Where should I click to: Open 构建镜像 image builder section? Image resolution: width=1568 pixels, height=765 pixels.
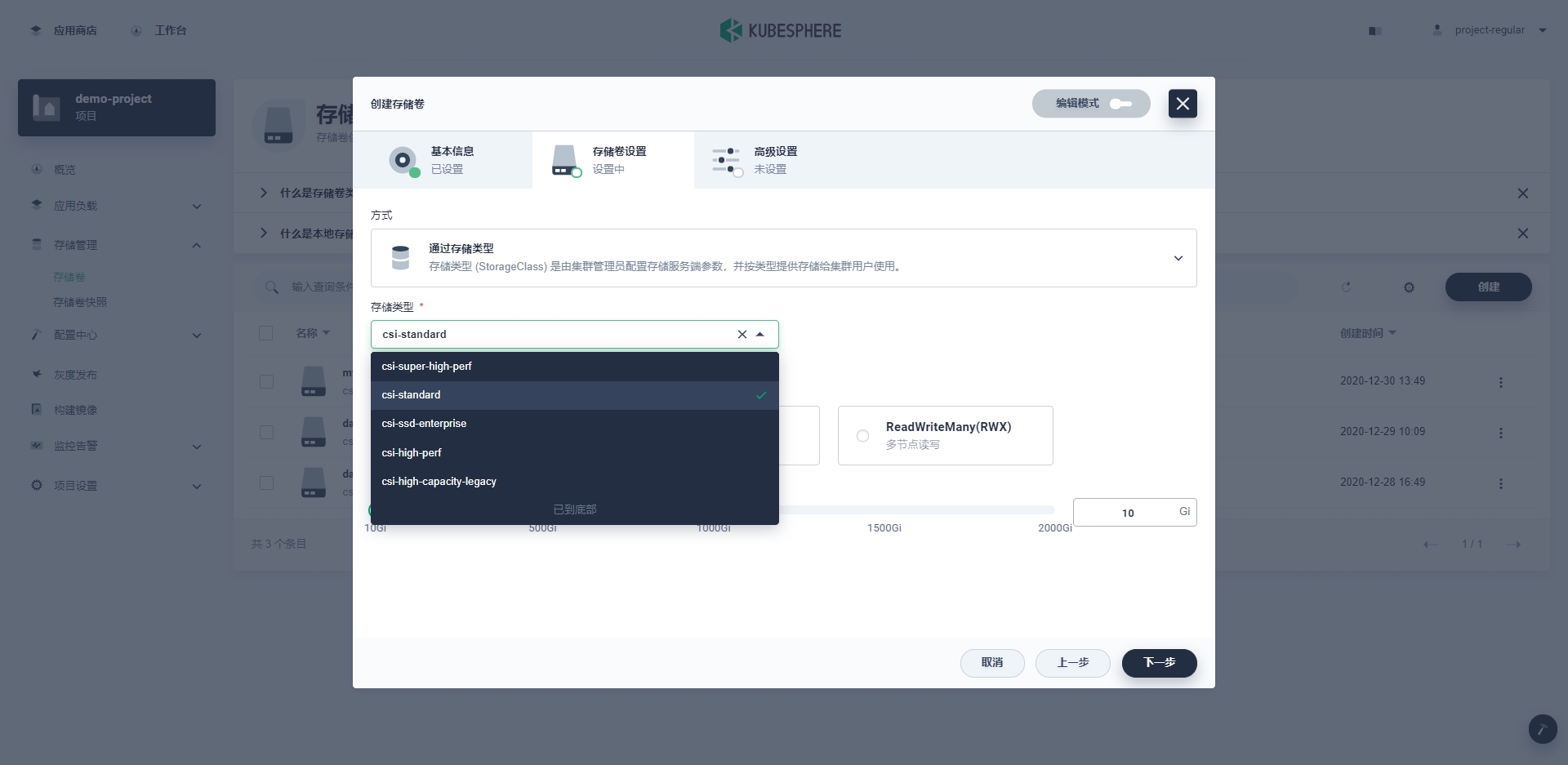tap(75, 409)
